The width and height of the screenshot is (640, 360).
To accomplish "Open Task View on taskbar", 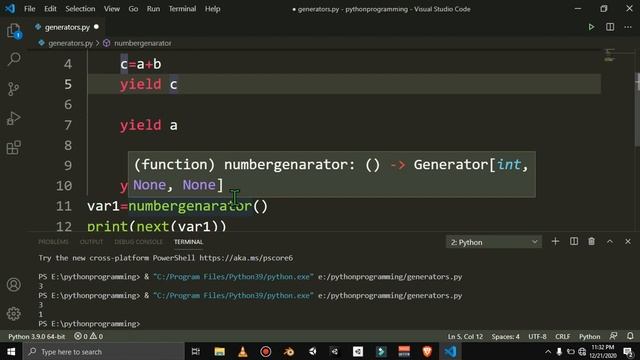I will (x=196, y=351).
